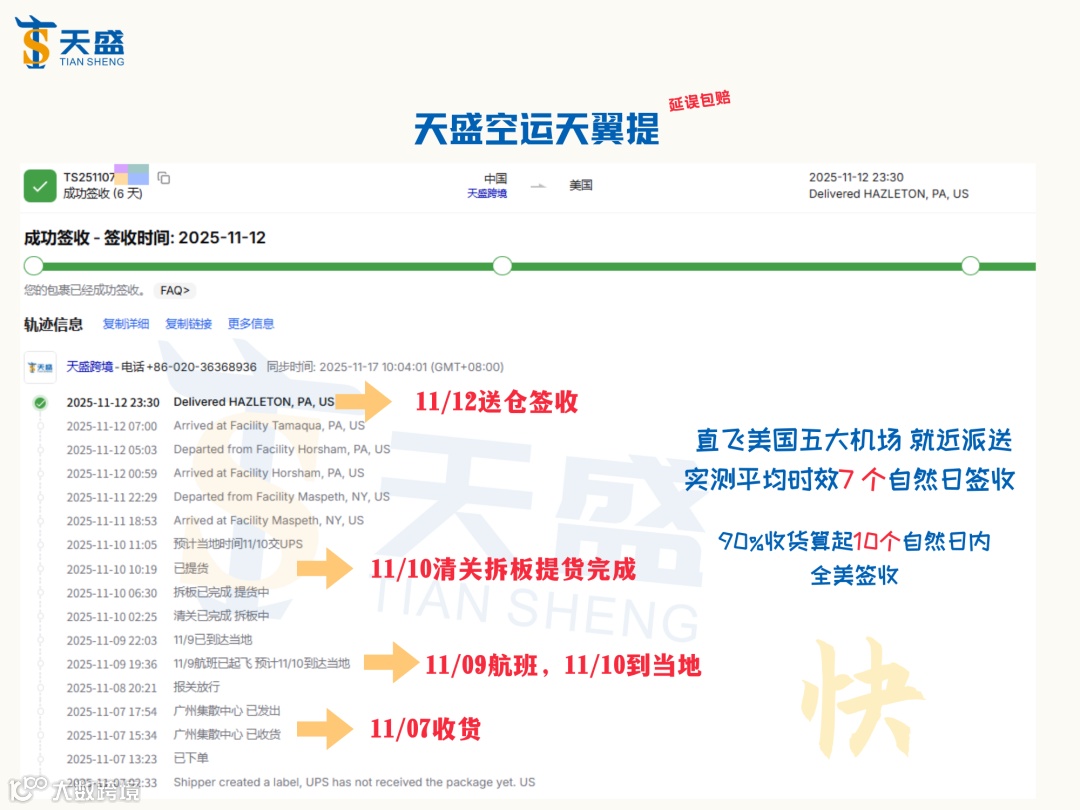This screenshot has height=810, width=1080.
Task: Click phone number +86-020-36368936
Action: point(201,367)
